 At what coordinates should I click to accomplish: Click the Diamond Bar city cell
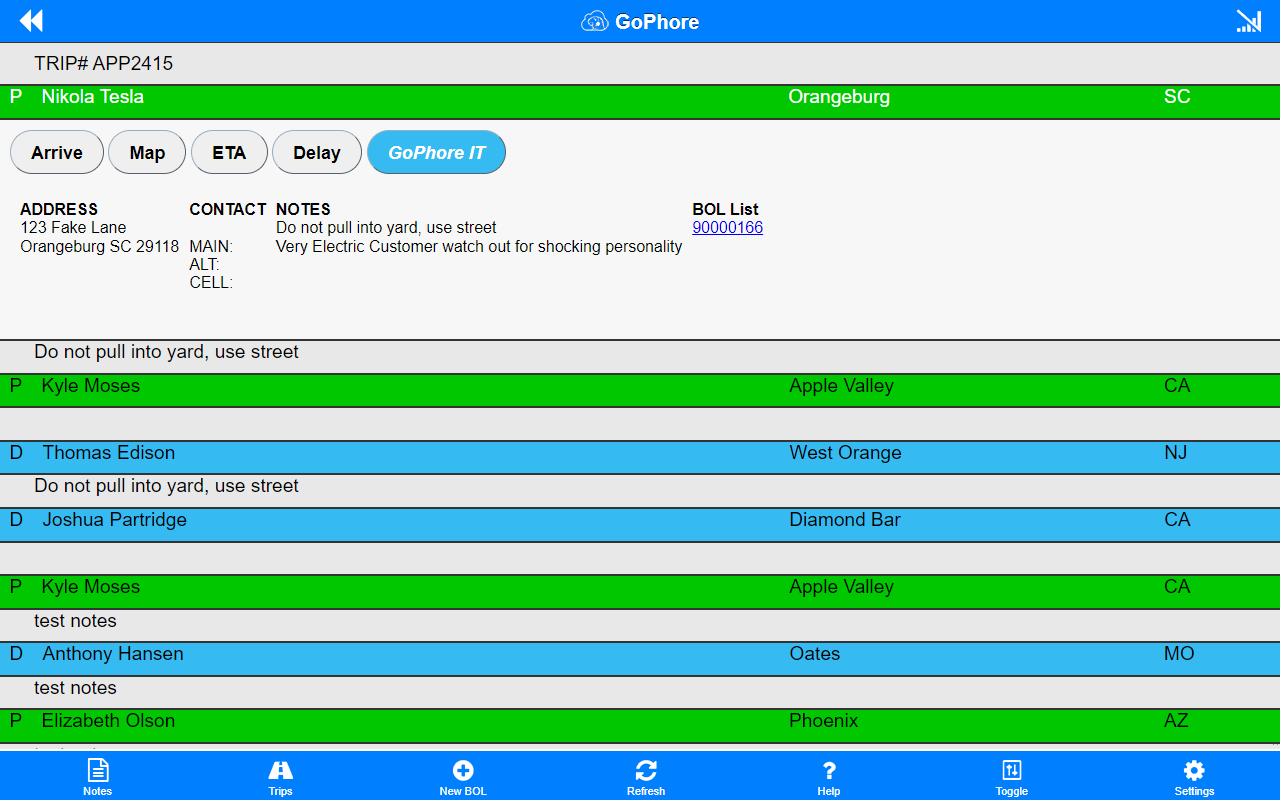845,520
